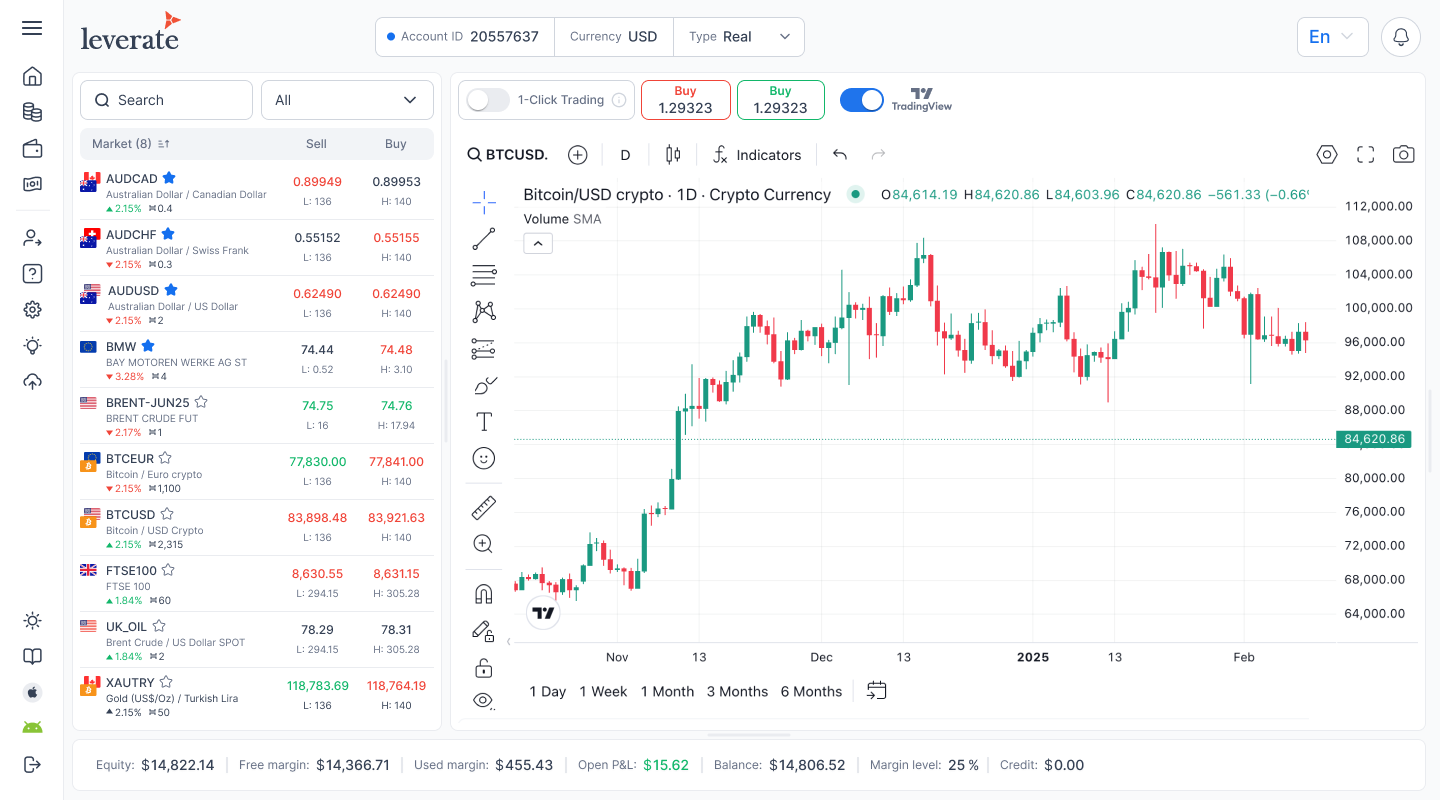
Task: Open the emoji/stickers drawing tool
Action: (x=484, y=458)
